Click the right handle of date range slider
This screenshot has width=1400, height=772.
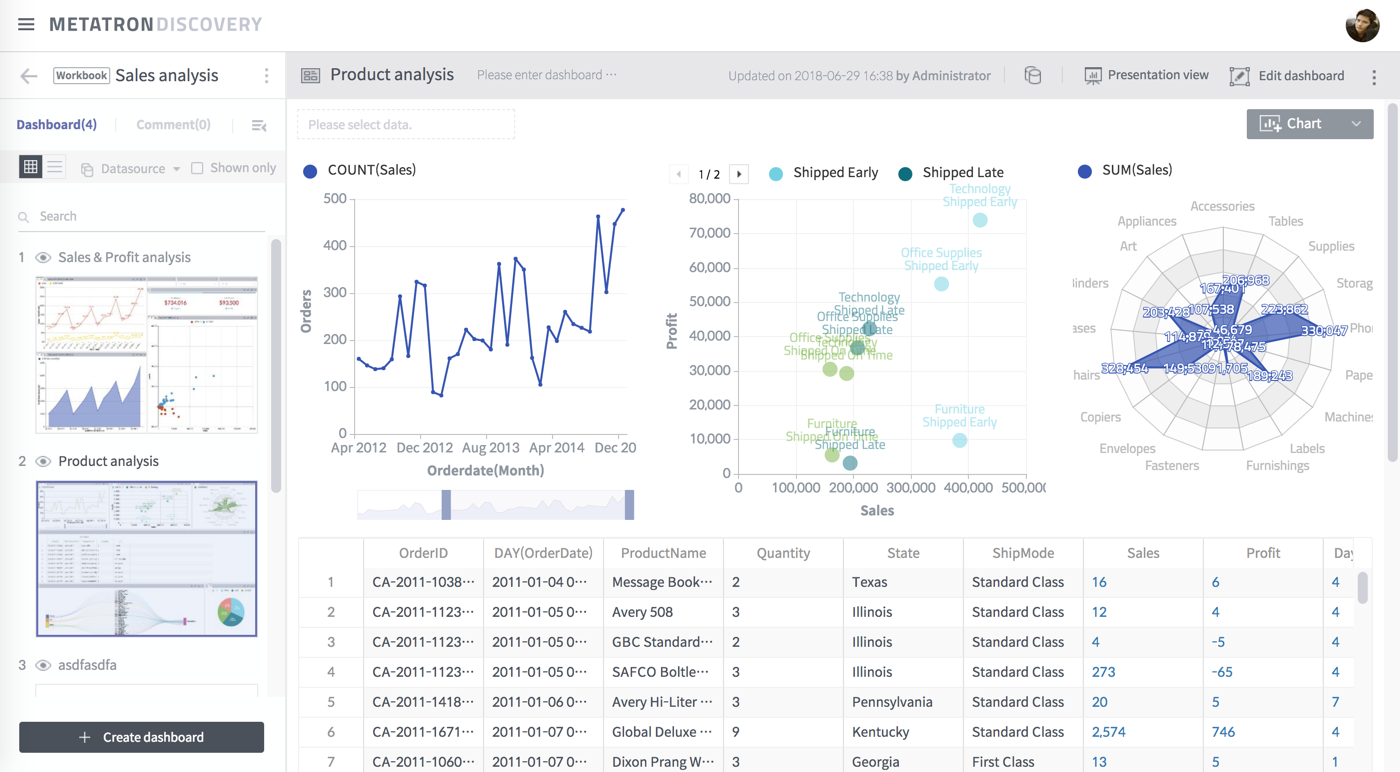(629, 505)
